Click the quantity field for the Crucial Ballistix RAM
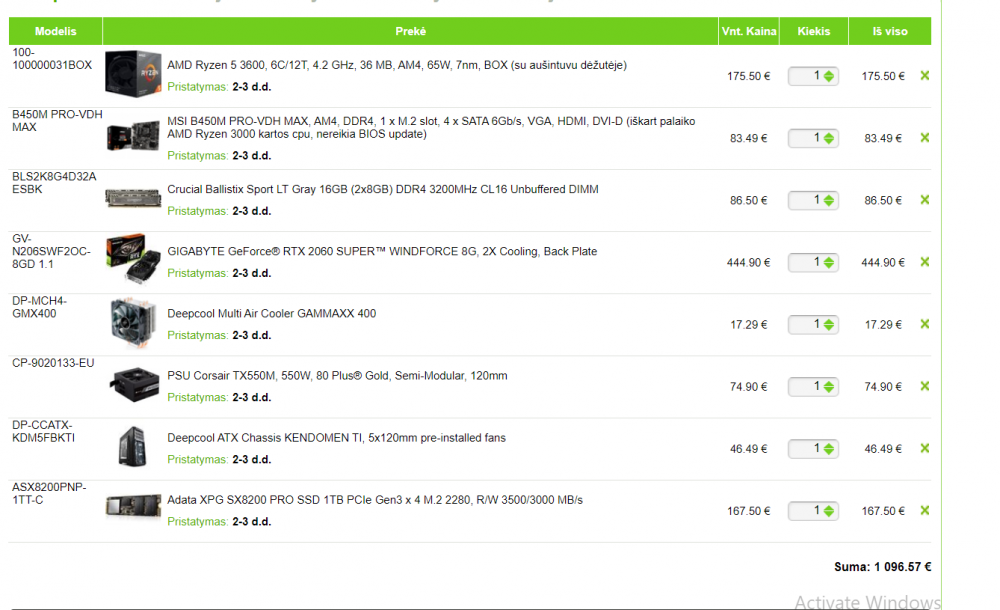The height and width of the screenshot is (610, 1000). tap(806, 200)
